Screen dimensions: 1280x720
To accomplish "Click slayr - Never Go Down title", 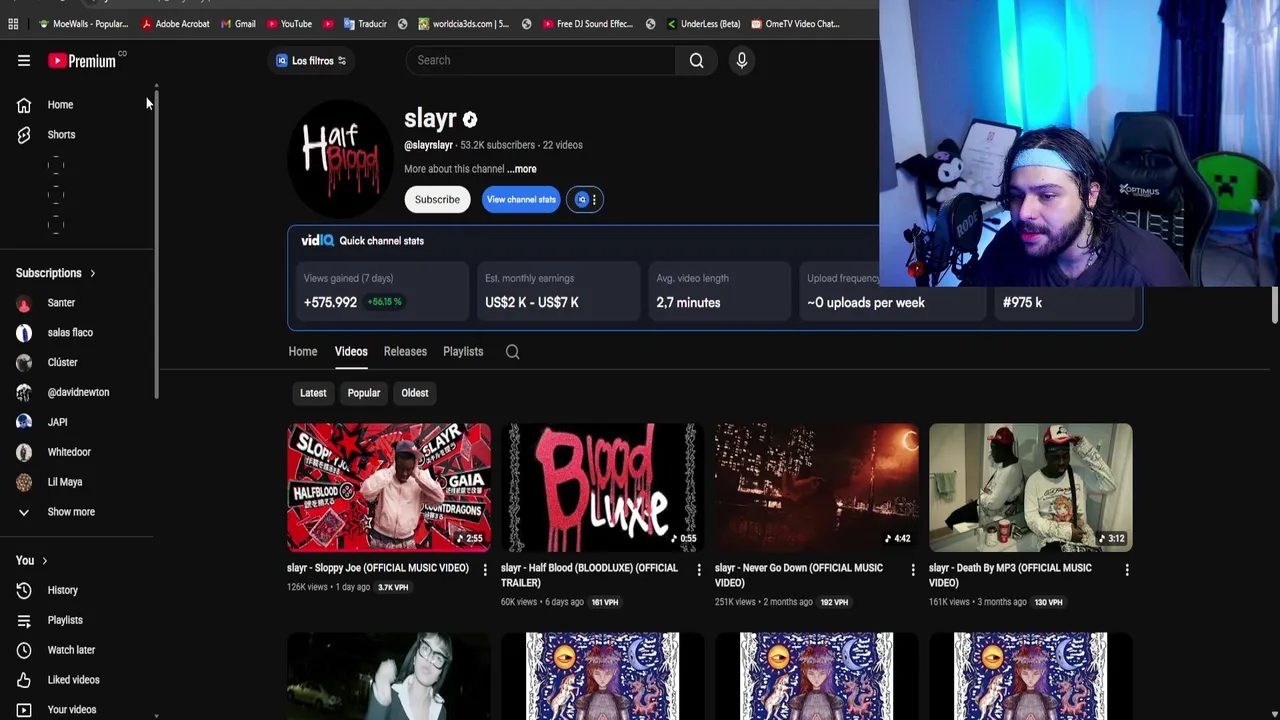I will click(x=799, y=575).
